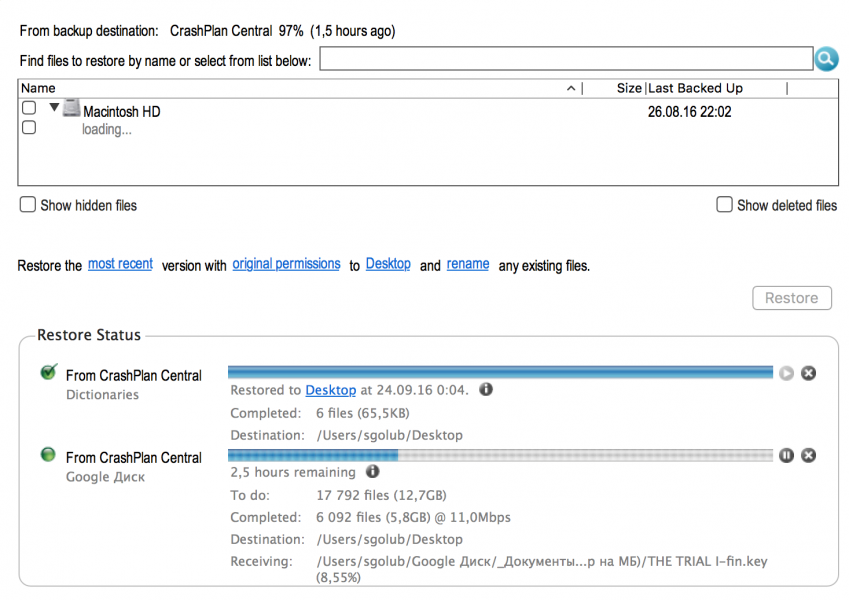Screen dimensions: 849x600
Task: Click the green status dot for Google Диск
Action: coord(47,455)
